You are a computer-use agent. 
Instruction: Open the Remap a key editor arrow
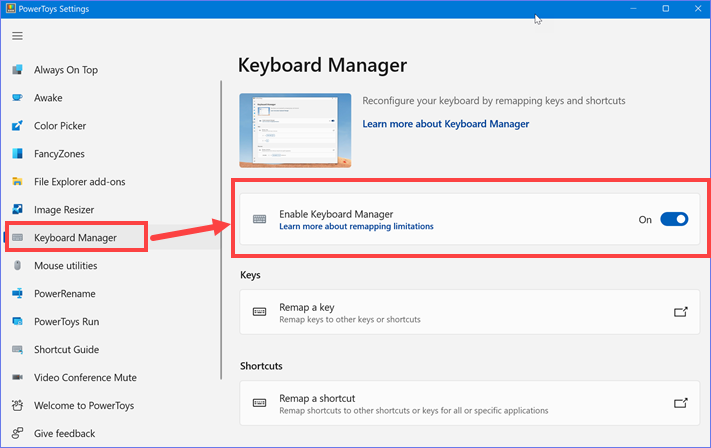[x=680, y=312]
